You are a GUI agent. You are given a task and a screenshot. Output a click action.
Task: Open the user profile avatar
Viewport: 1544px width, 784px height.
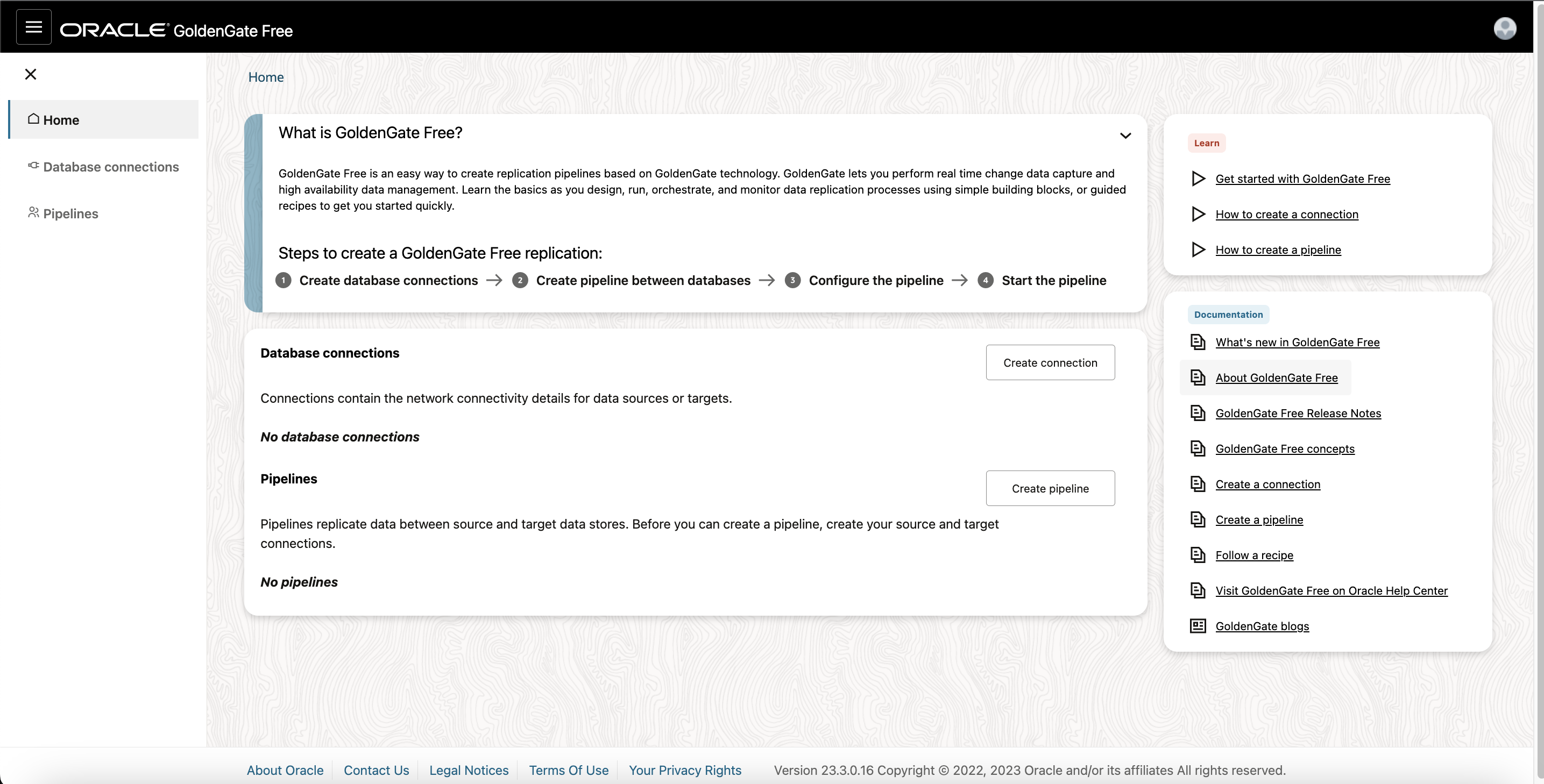[x=1504, y=28]
